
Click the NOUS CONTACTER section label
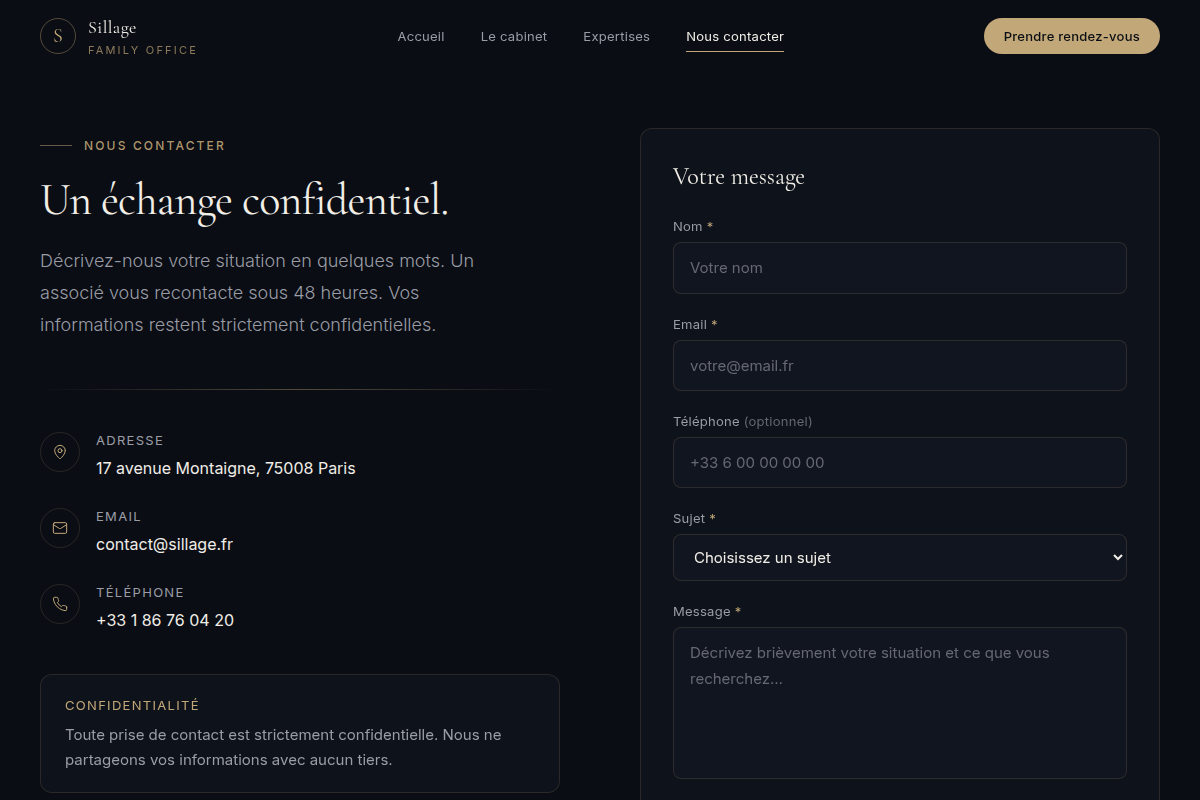point(155,146)
